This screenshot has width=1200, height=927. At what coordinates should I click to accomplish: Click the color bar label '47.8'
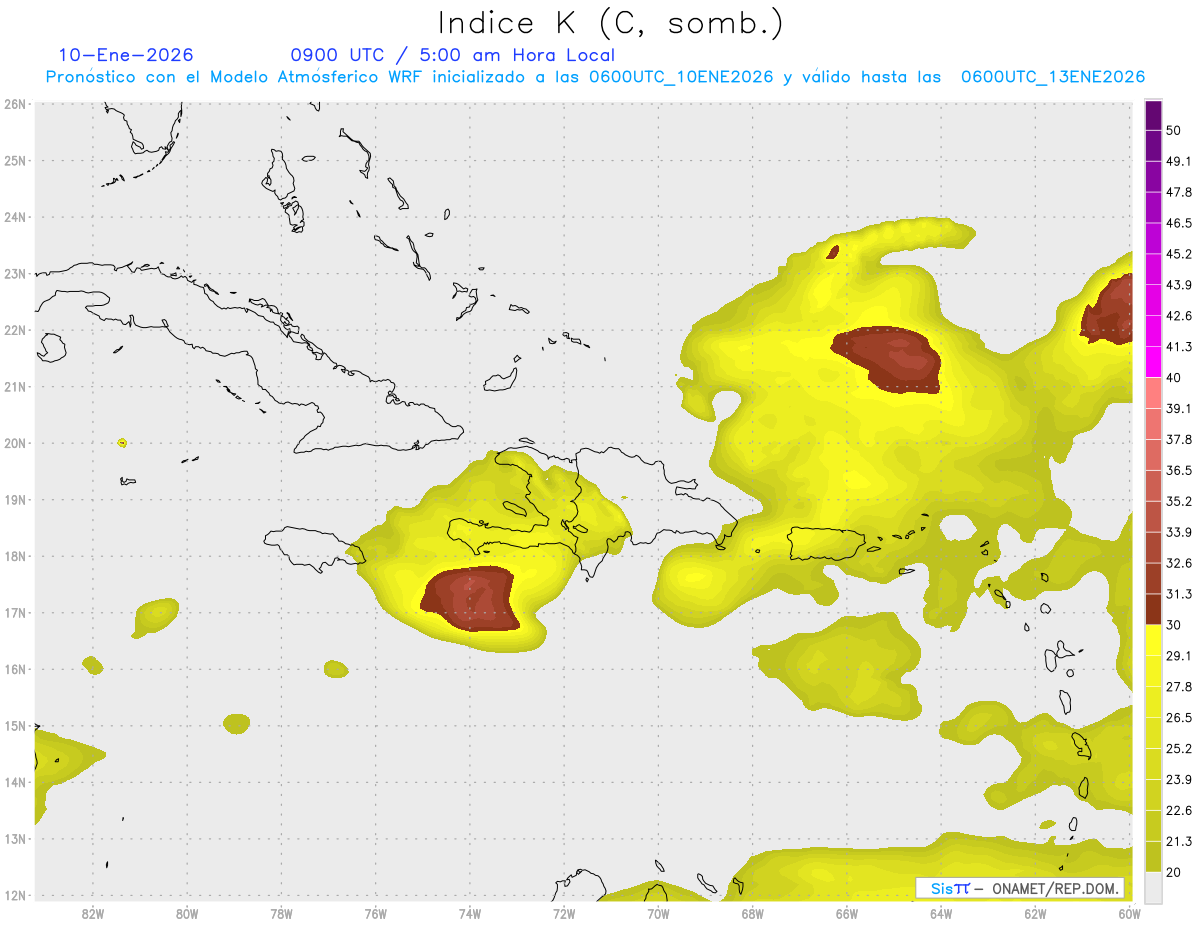[1179, 192]
